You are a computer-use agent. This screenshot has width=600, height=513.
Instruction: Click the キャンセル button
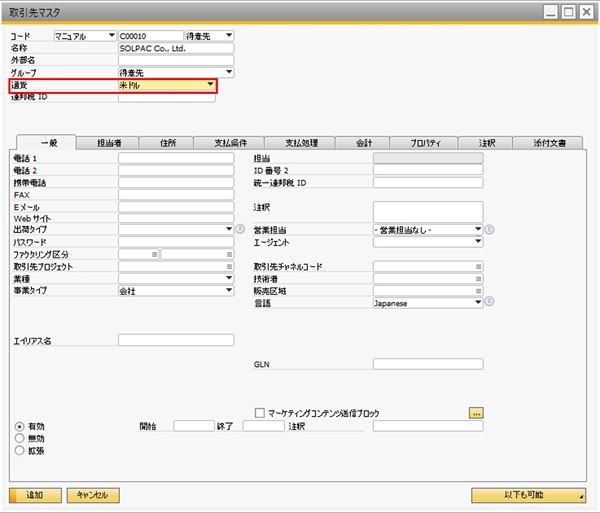click(x=93, y=495)
